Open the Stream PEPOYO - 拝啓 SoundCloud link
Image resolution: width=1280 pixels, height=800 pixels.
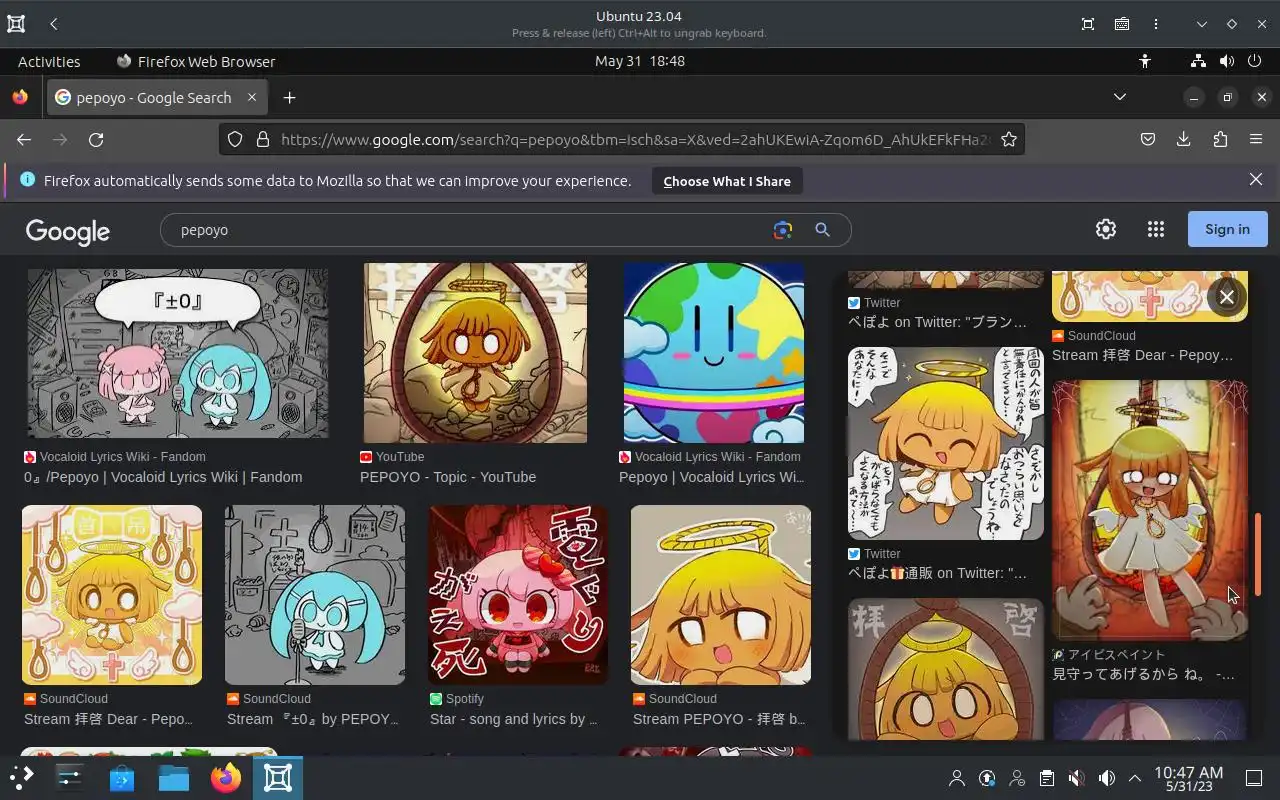pyautogui.click(x=719, y=719)
